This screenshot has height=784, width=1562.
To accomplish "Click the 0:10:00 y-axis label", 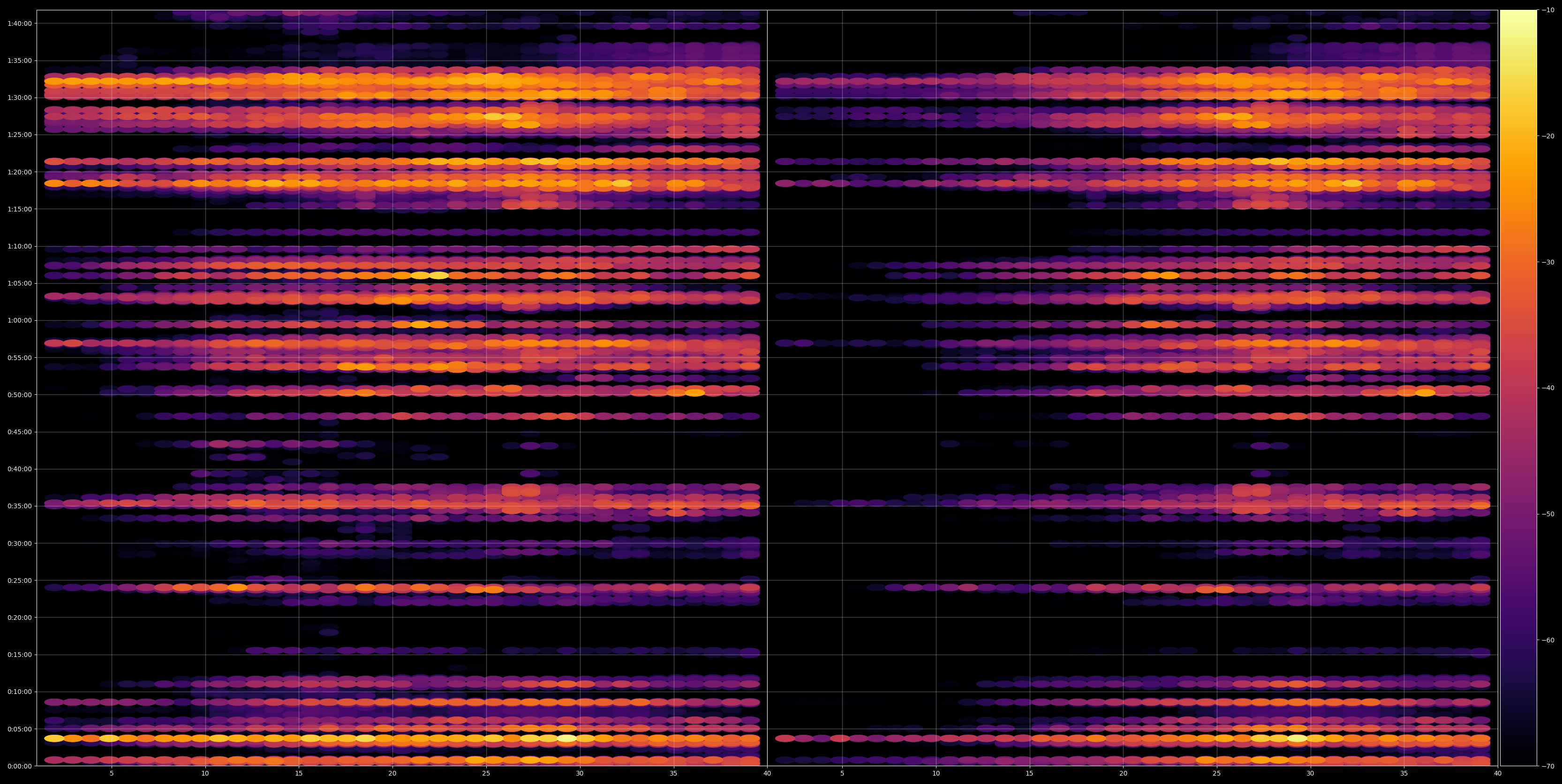I will 19,692.
